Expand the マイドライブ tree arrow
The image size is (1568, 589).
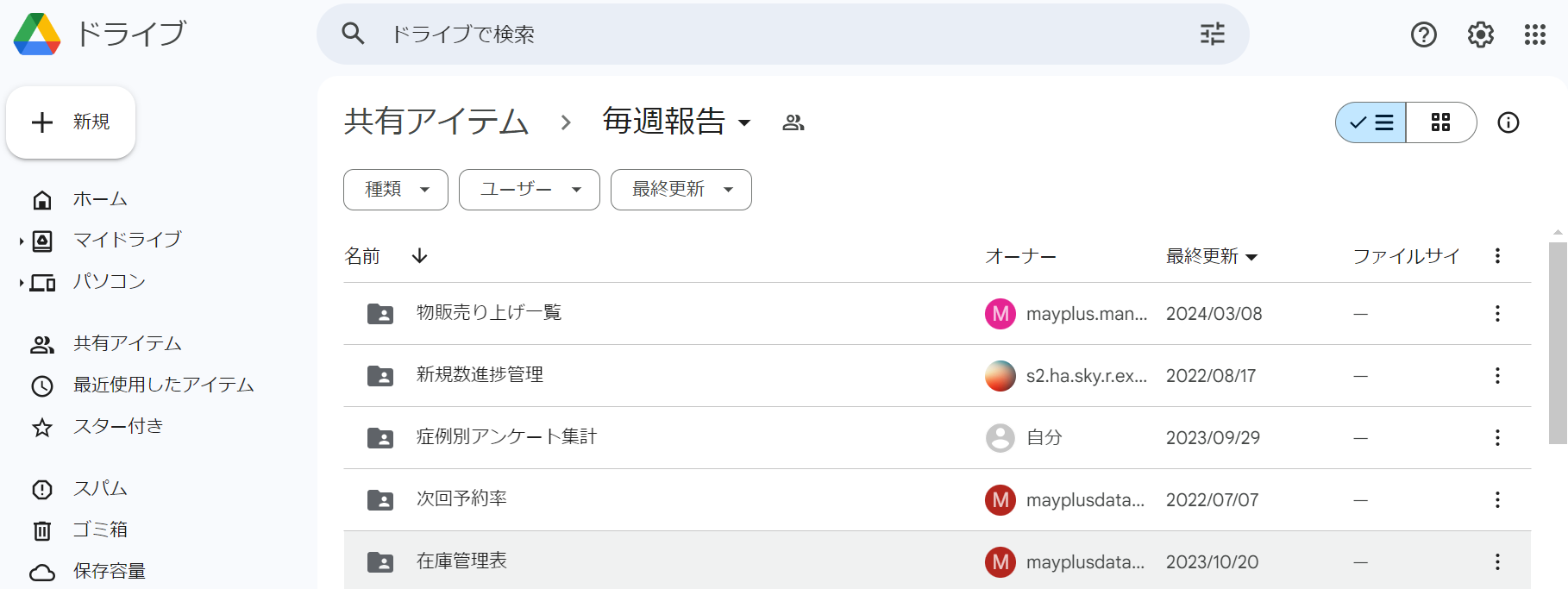21,241
